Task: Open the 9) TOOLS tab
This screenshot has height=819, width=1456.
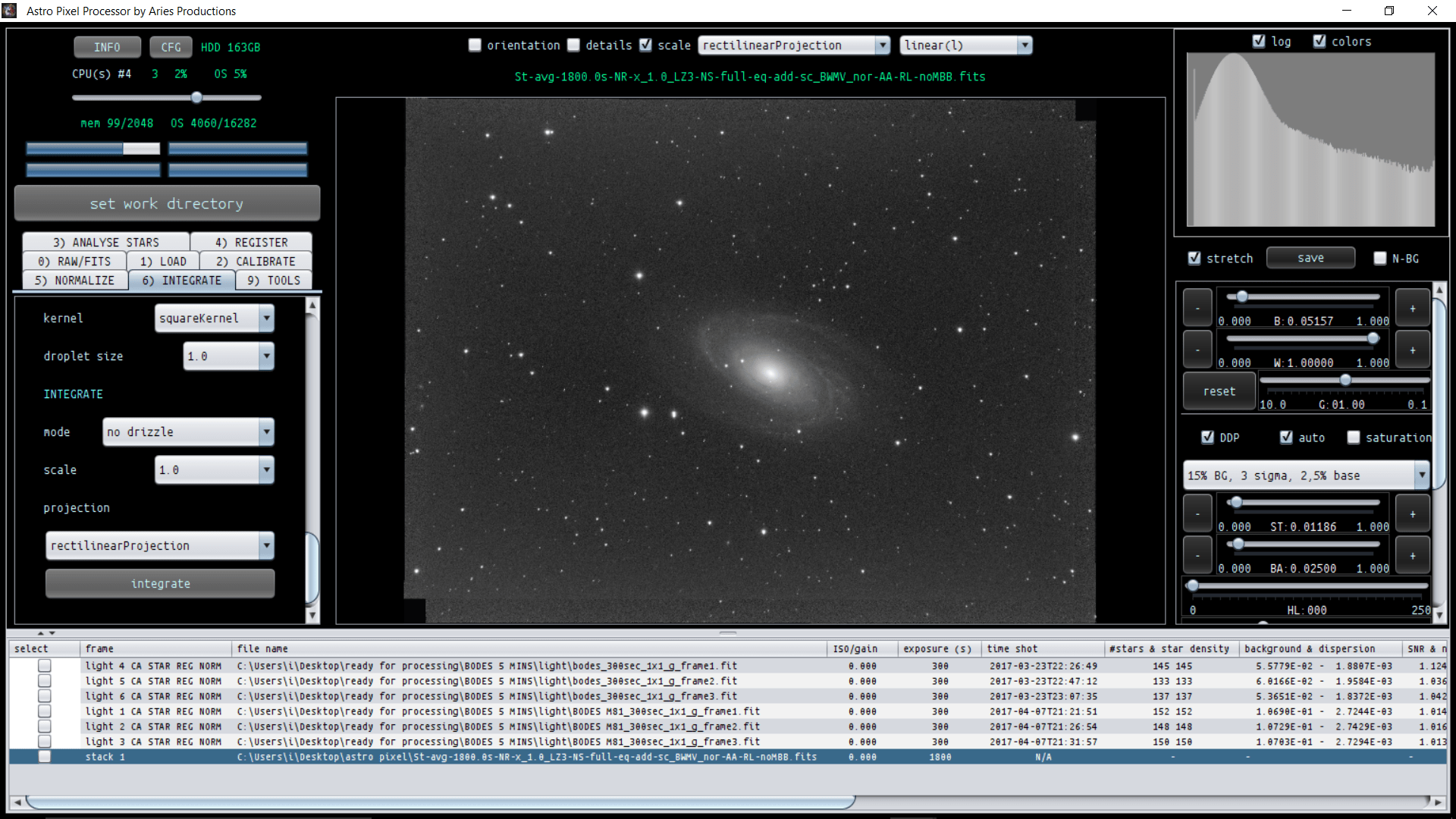Action: point(274,281)
